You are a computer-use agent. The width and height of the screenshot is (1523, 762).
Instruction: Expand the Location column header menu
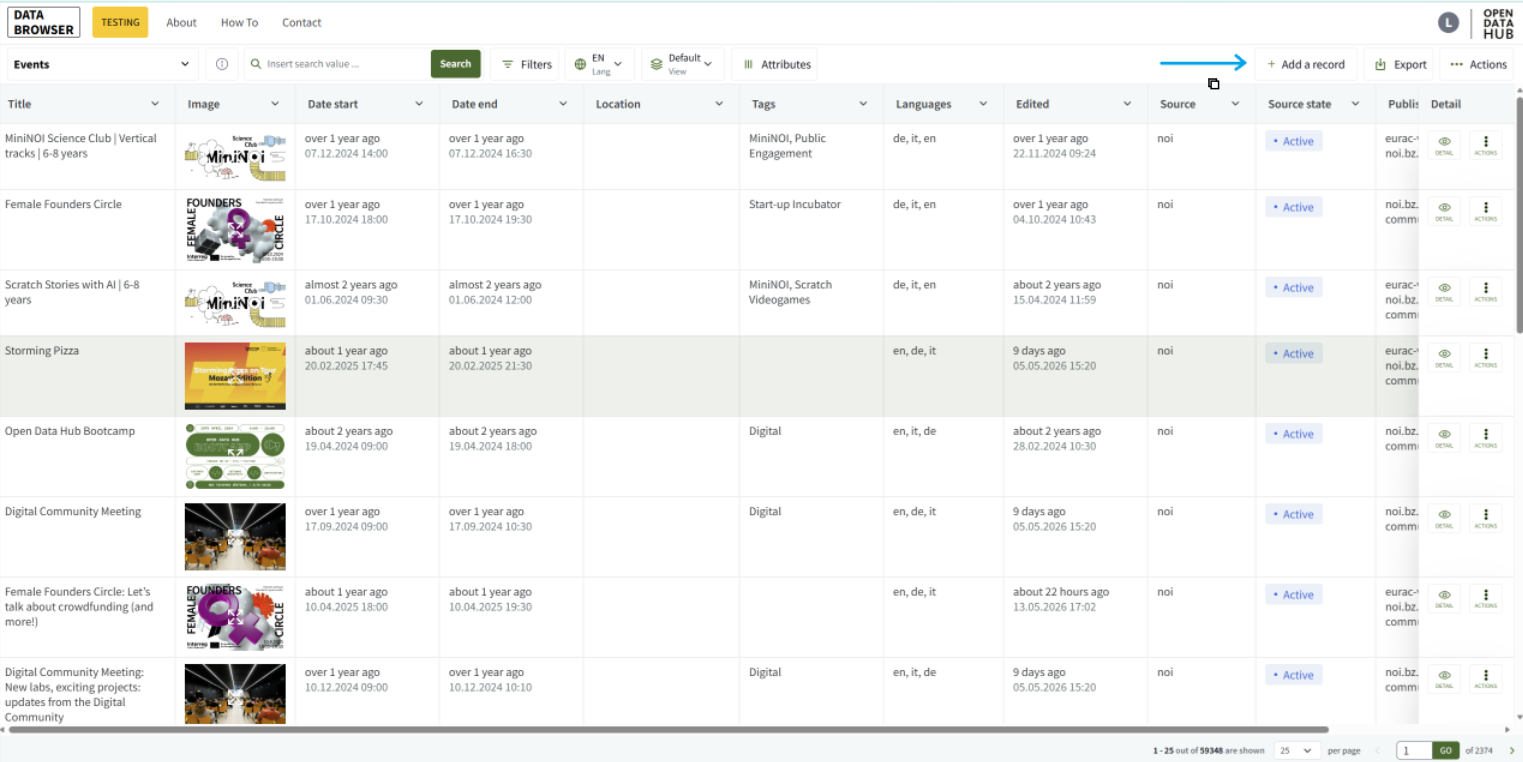click(719, 104)
